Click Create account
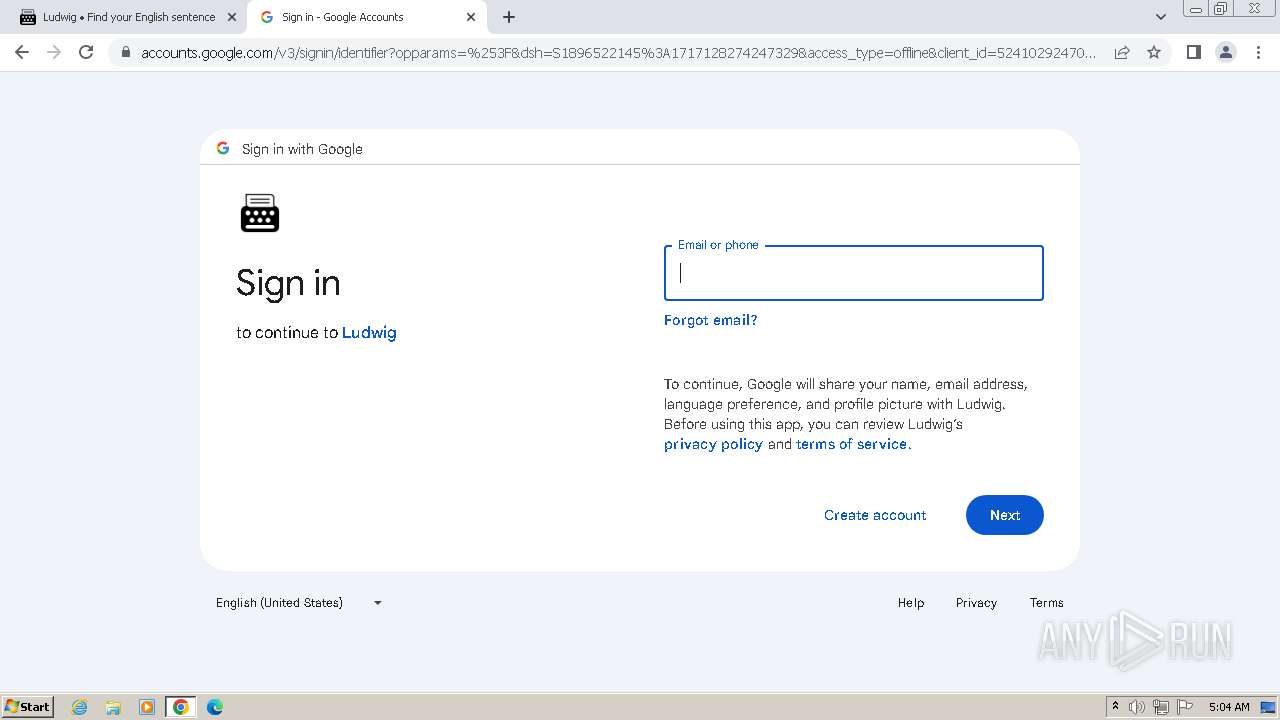1280x720 pixels. pos(875,515)
